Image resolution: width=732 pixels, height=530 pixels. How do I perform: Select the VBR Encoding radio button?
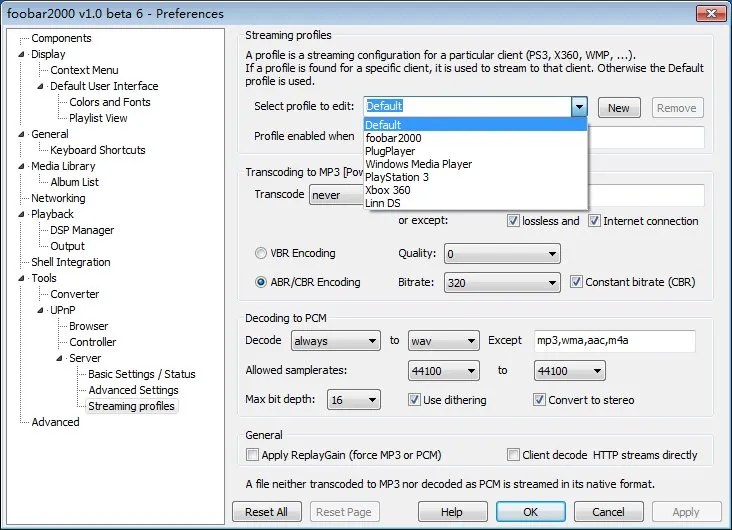(x=260, y=253)
